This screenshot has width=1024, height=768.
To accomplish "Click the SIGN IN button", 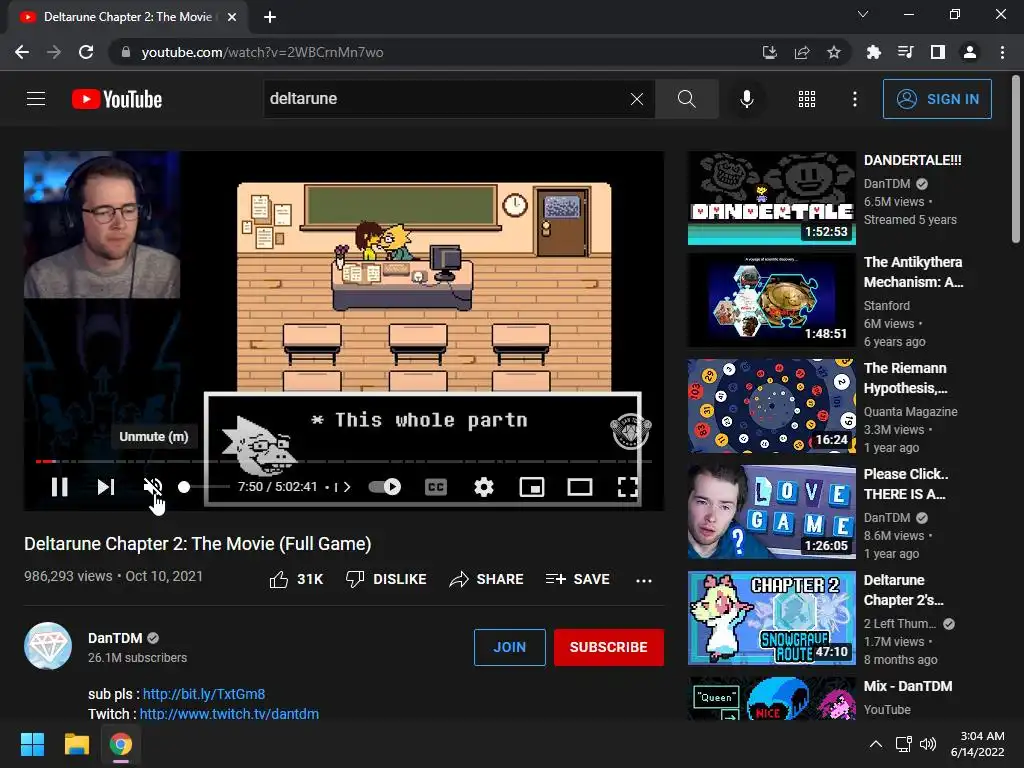I will pyautogui.click(x=936, y=99).
